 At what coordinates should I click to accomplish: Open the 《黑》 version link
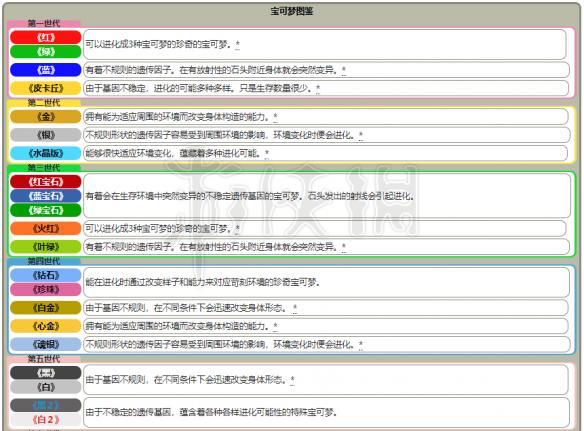point(46,373)
